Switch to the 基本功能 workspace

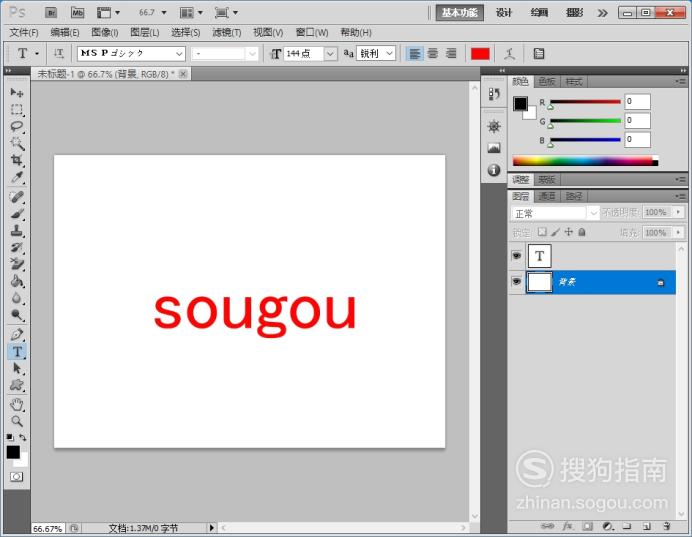click(x=459, y=13)
